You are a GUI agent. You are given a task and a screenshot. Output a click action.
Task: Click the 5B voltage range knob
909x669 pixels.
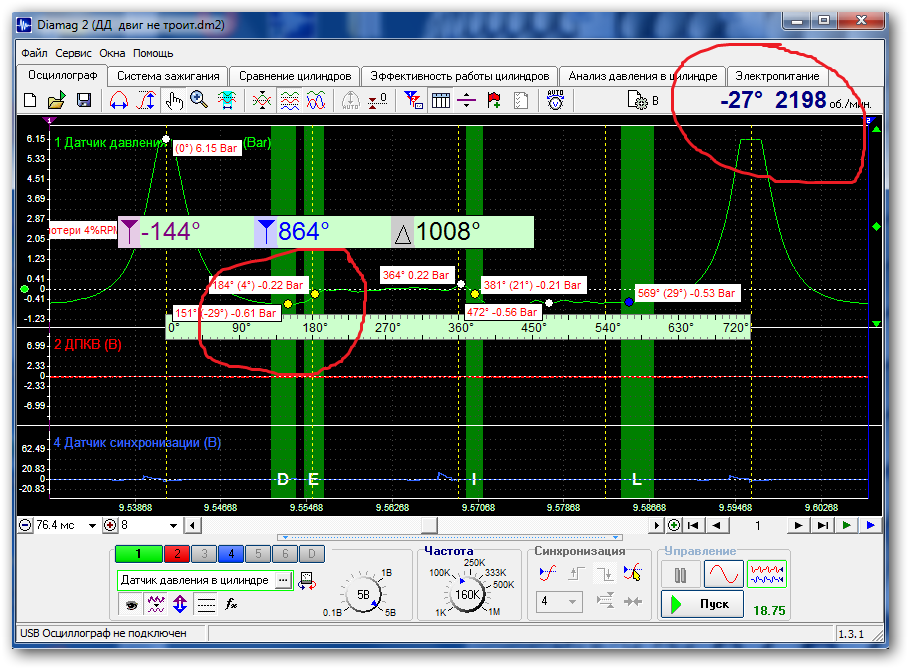363,595
